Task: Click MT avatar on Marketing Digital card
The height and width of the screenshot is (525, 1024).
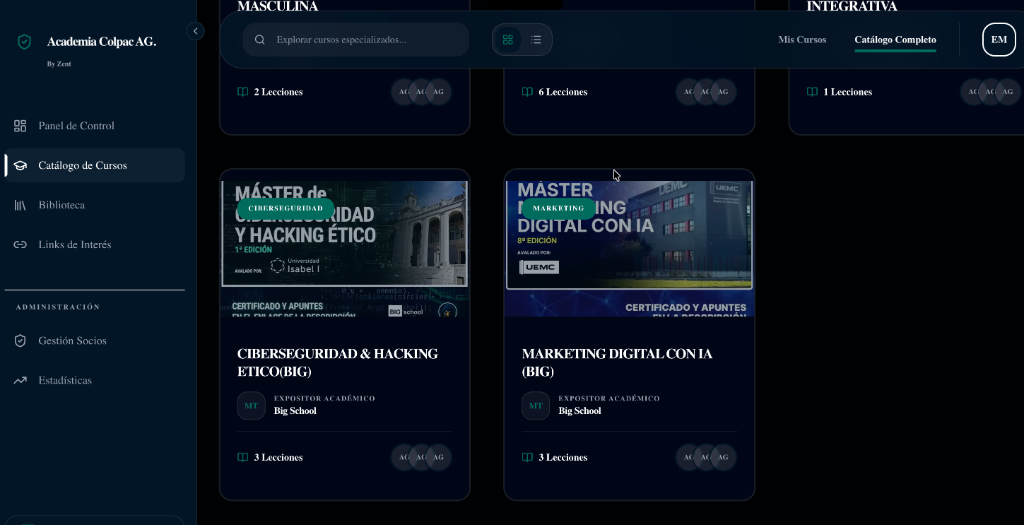Action: pos(536,406)
